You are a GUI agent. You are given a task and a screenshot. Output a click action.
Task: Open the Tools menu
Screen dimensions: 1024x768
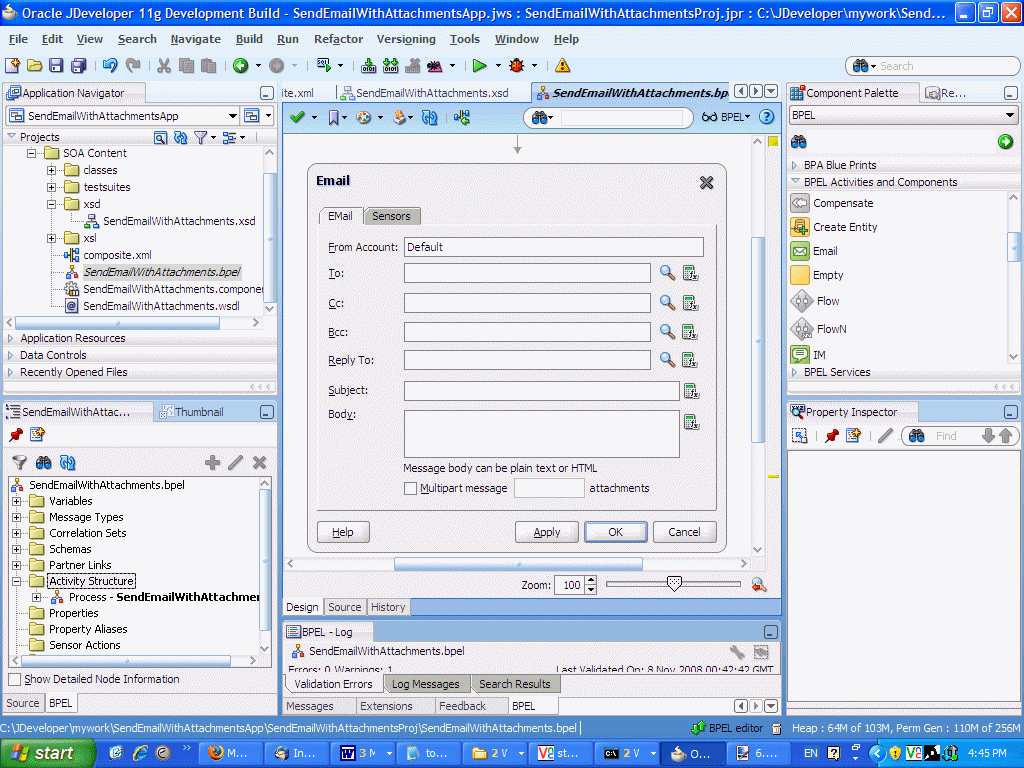464,39
